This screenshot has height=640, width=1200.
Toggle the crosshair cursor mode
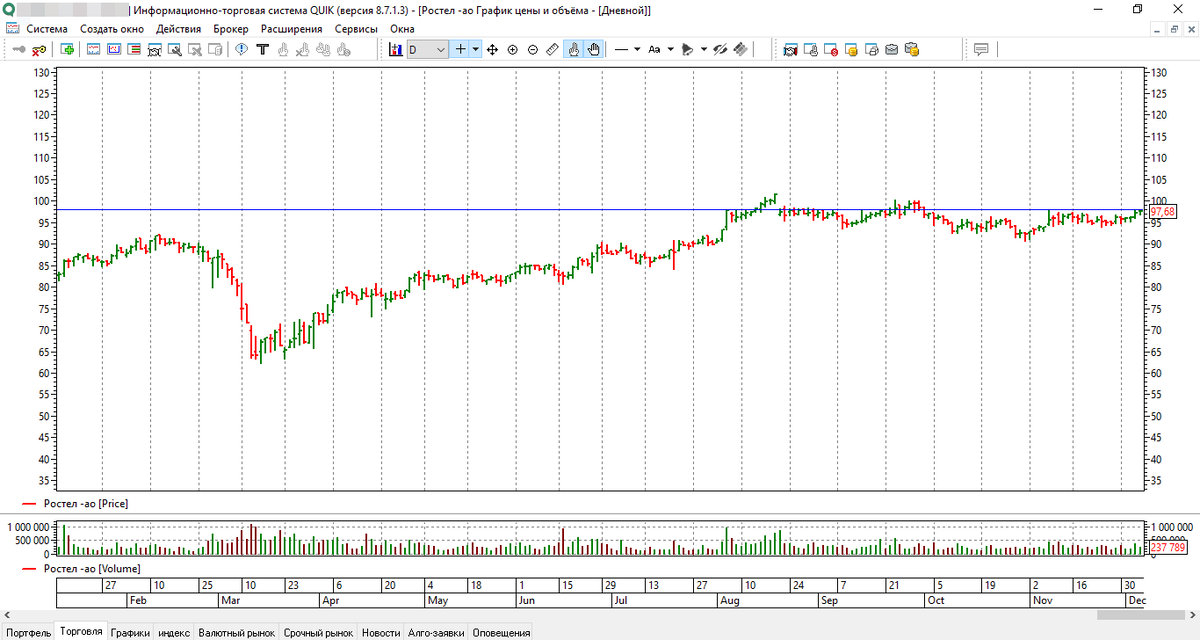pyautogui.click(x=461, y=49)
